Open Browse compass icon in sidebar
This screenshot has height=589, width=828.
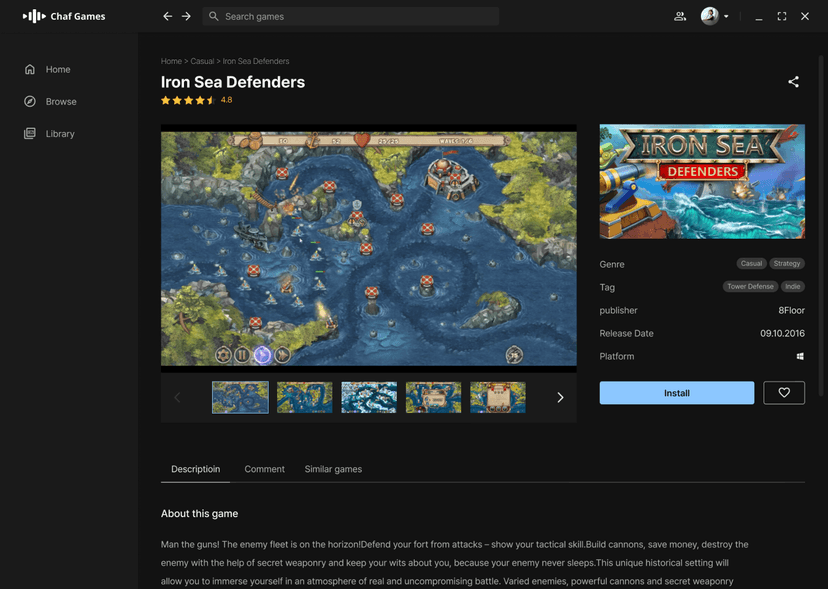click(x=30, y=101)
